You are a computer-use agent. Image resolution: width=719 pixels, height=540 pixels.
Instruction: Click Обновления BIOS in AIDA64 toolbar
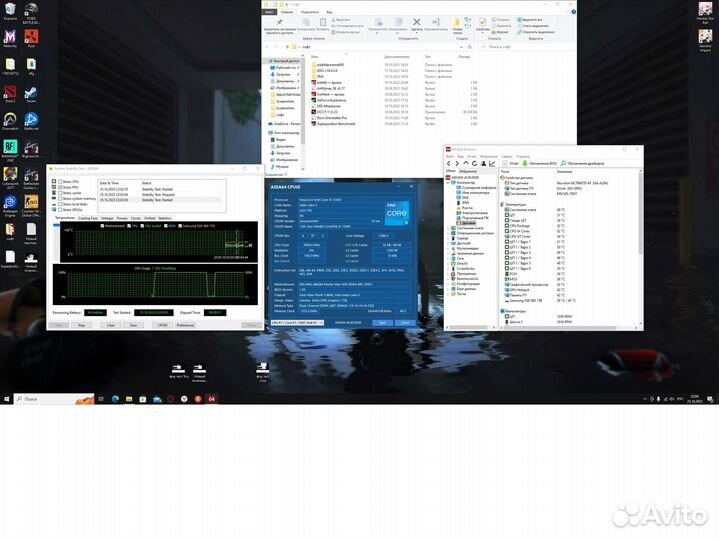540,164
